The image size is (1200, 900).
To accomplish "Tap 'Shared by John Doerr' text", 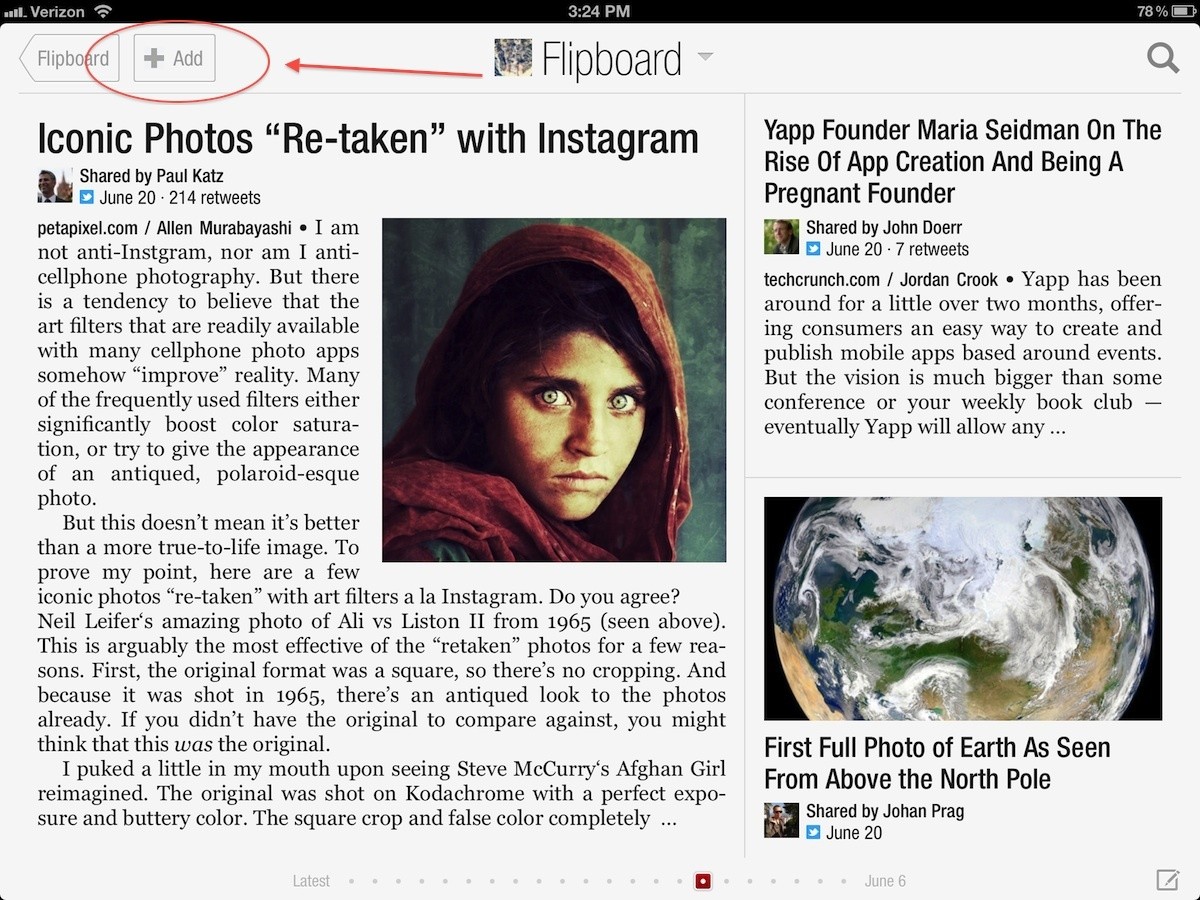I will [x=884, y=227].
